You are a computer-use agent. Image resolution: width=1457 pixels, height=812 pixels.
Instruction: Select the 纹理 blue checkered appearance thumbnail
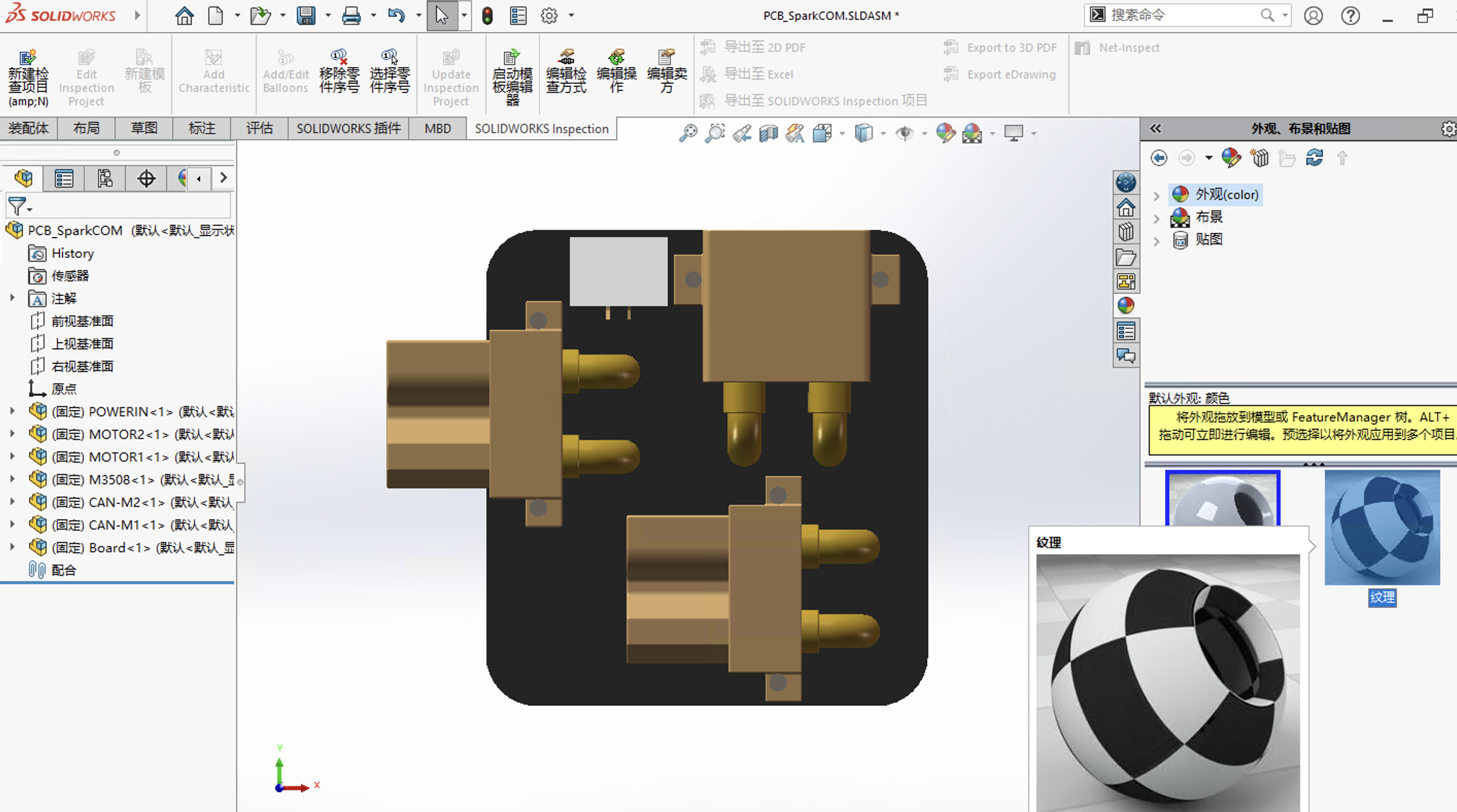click(x=1382, y=527)
